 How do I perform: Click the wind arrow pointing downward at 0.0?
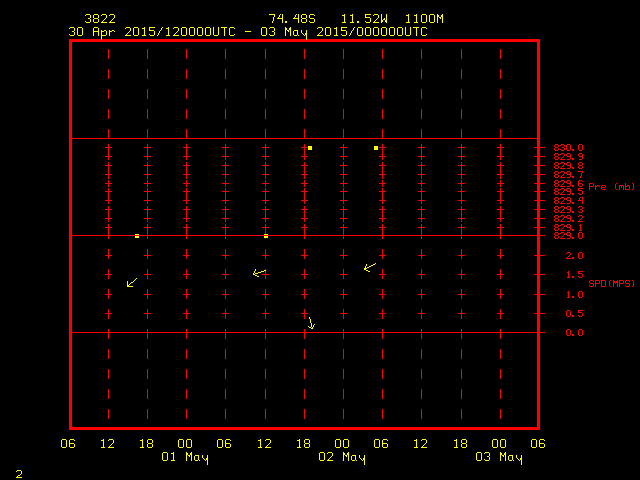tap(311, 323)
